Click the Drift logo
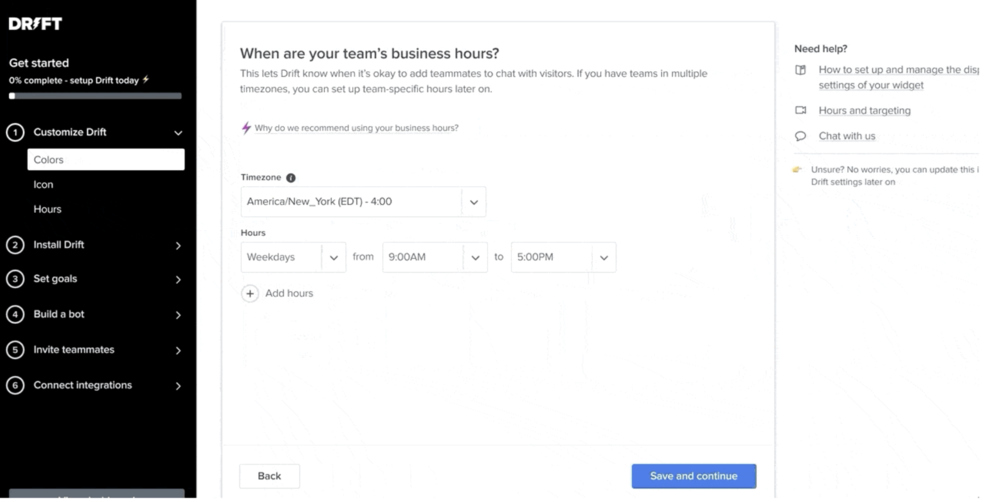1000x502 pixels. 35,24
